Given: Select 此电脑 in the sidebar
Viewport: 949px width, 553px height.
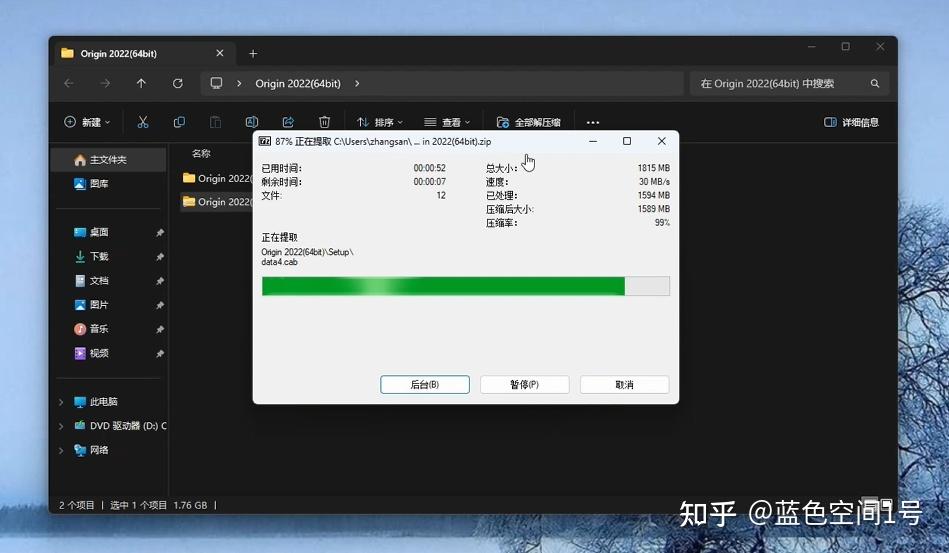Looking at the screenshot, I should (96, 402).
